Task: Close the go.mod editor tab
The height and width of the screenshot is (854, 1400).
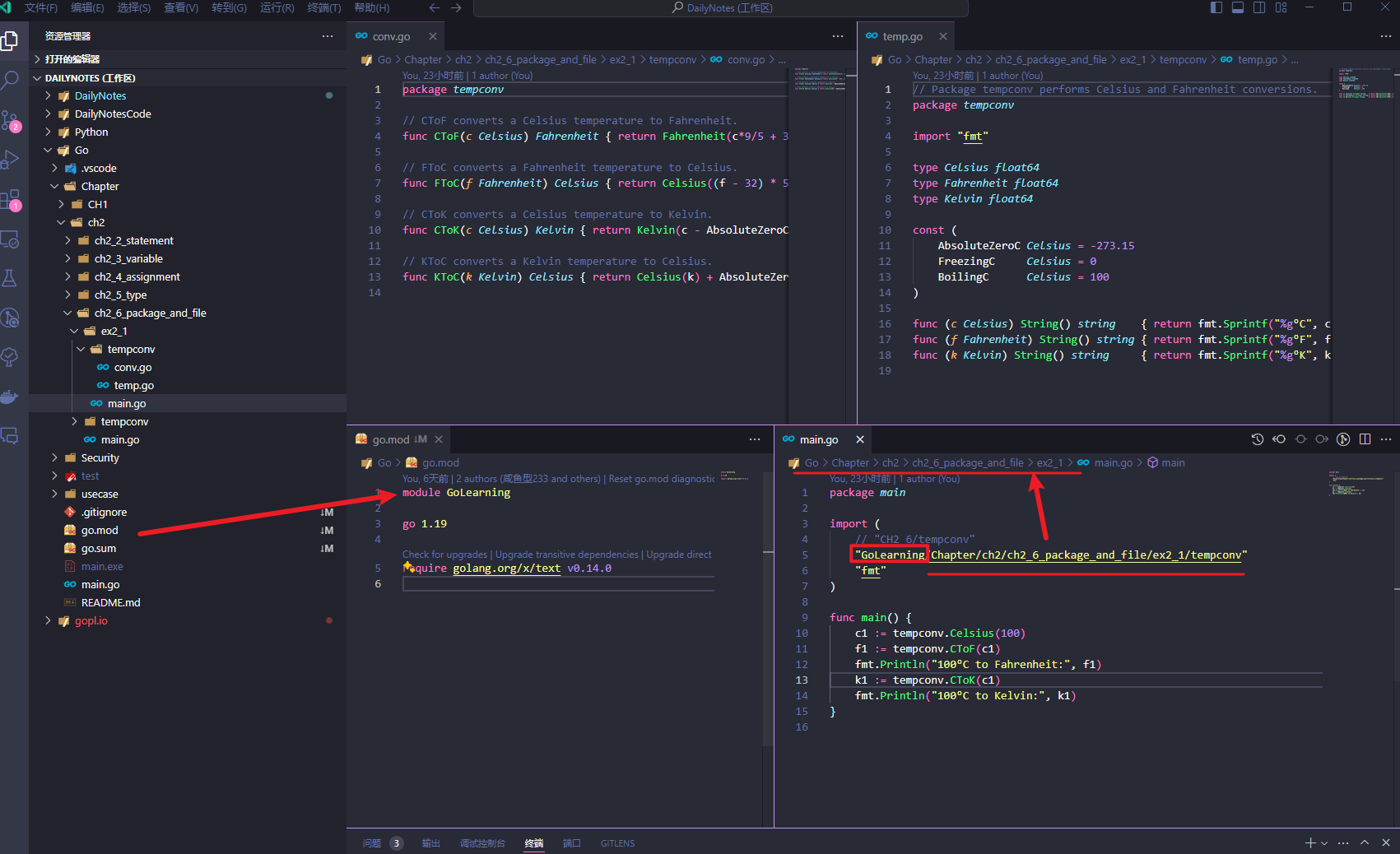Action: (x=439, y=439)
